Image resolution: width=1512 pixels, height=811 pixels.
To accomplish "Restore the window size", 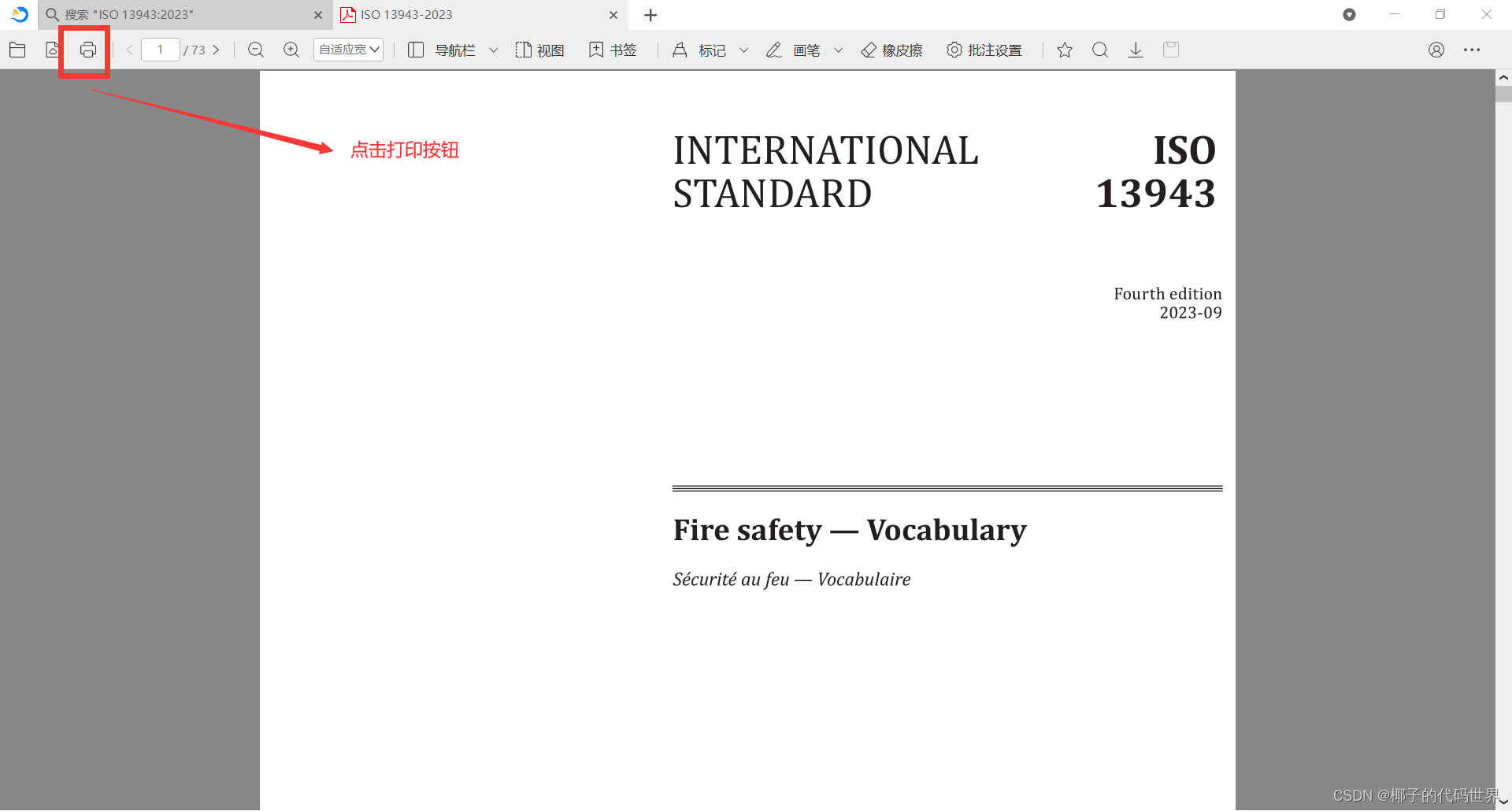I will tap(1440, 15).
